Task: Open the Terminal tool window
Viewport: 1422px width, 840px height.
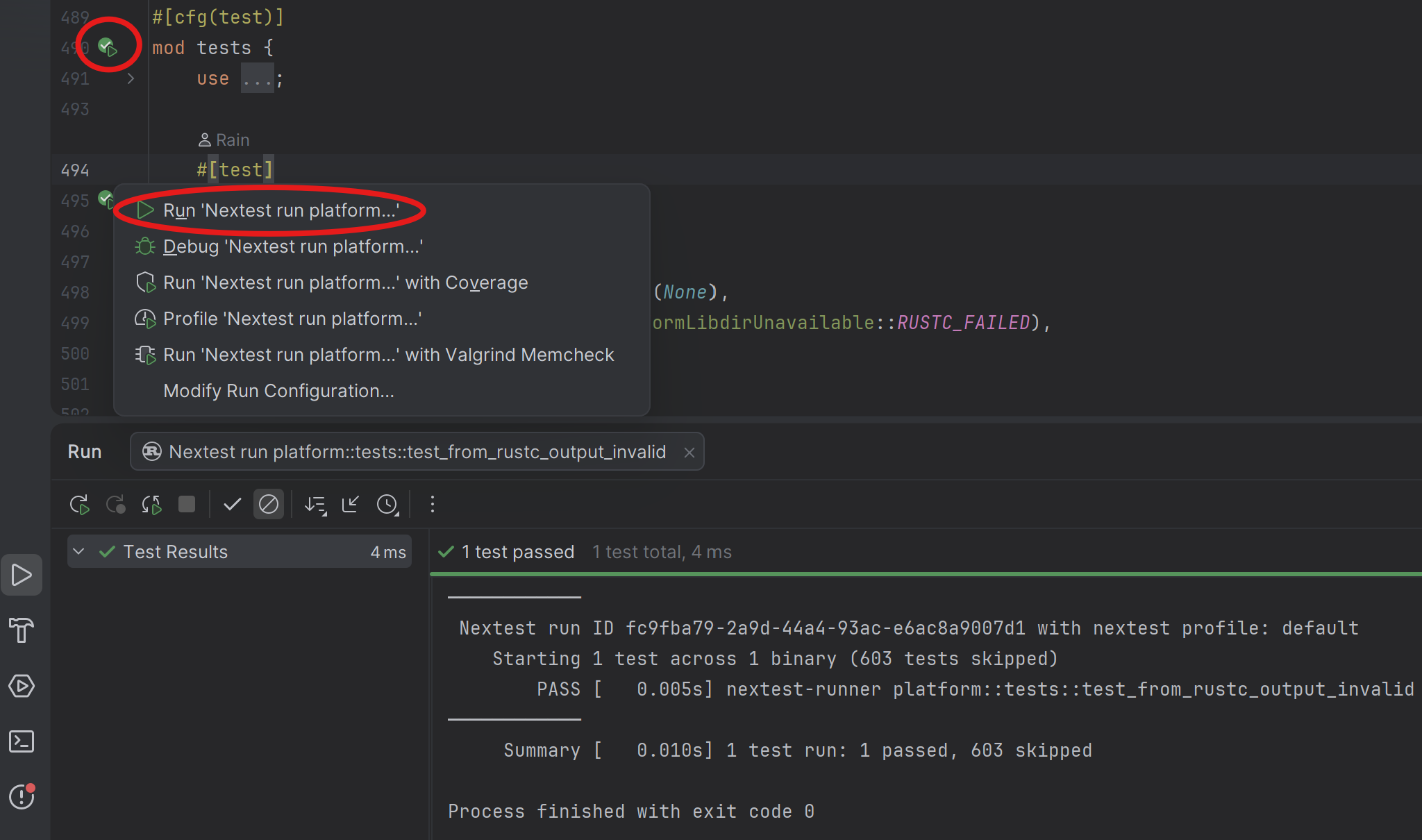Action: coord(22,741)
